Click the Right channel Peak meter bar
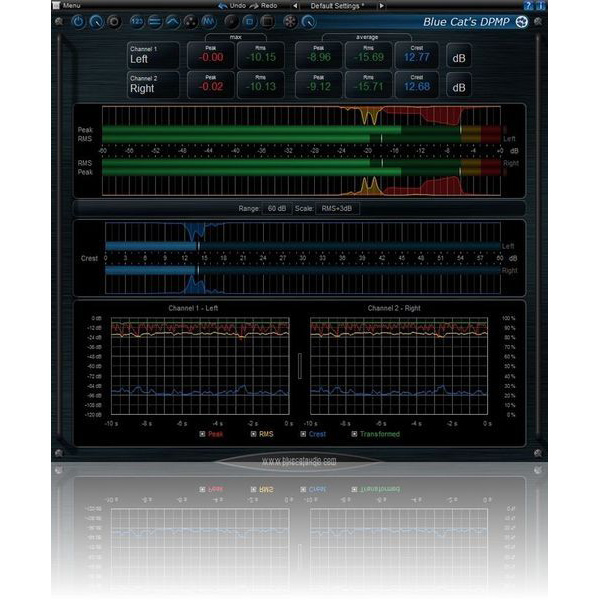This screenshot has height=600, width=600. (x=302, y=172)
